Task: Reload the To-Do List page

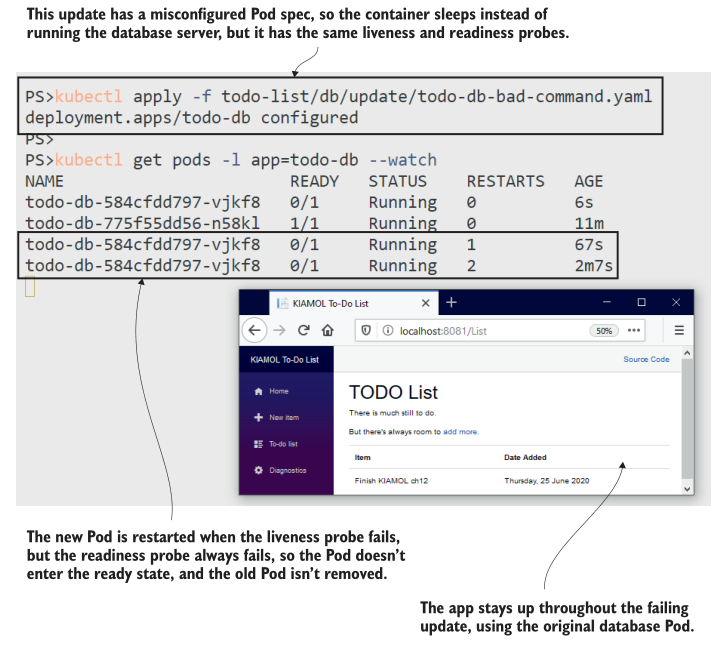Action: [303, 330]
